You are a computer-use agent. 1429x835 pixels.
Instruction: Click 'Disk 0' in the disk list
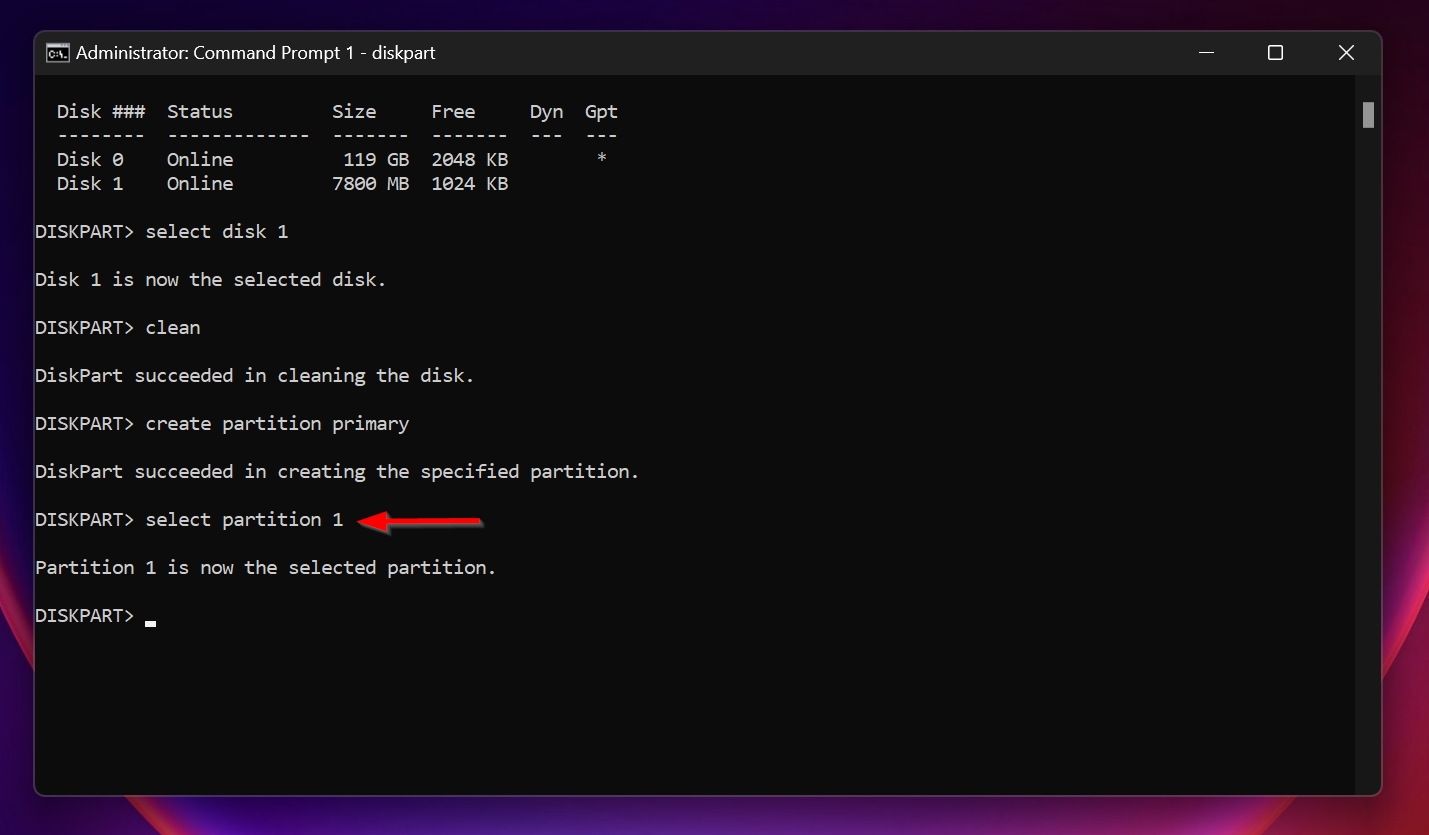coord(90,160)
